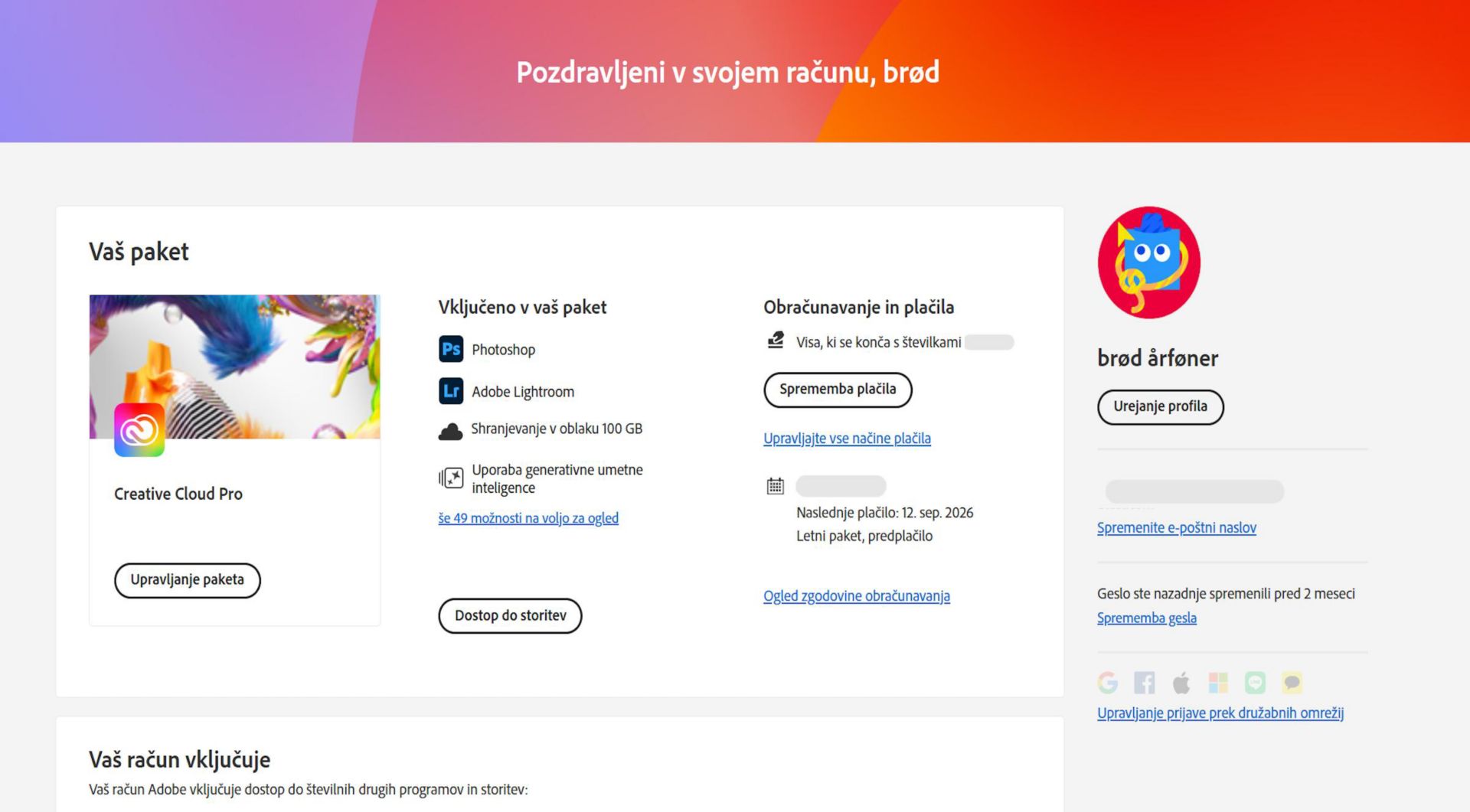Image resolution: width=1470 pixels, height=812 pixels.
Task: Select the Apple sign-in icon
Action: click(1181, 682)
